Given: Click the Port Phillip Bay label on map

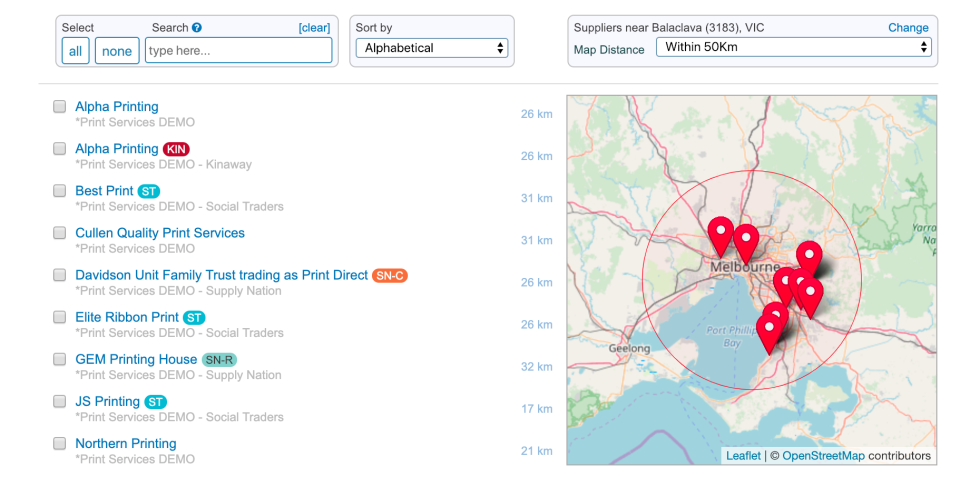Looking at the screenshot, I should point(731,336).
